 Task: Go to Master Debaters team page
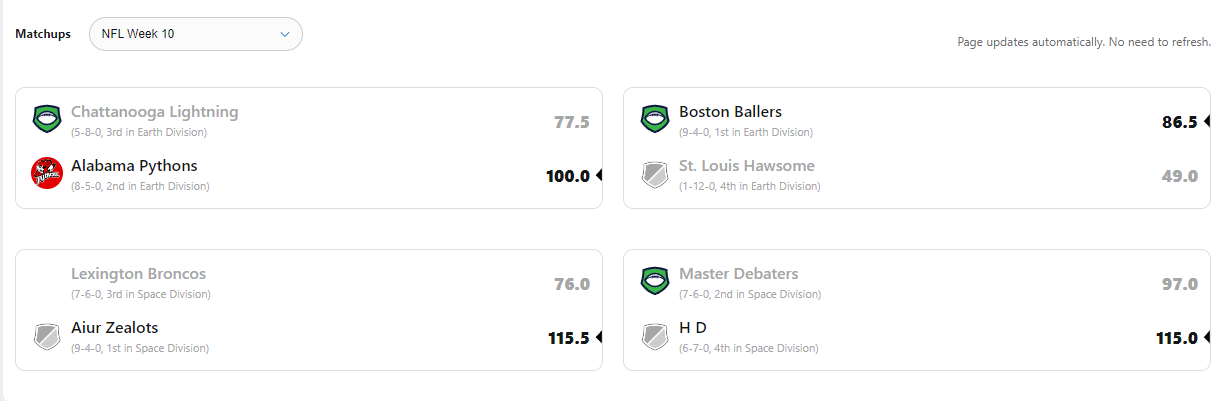738,274
